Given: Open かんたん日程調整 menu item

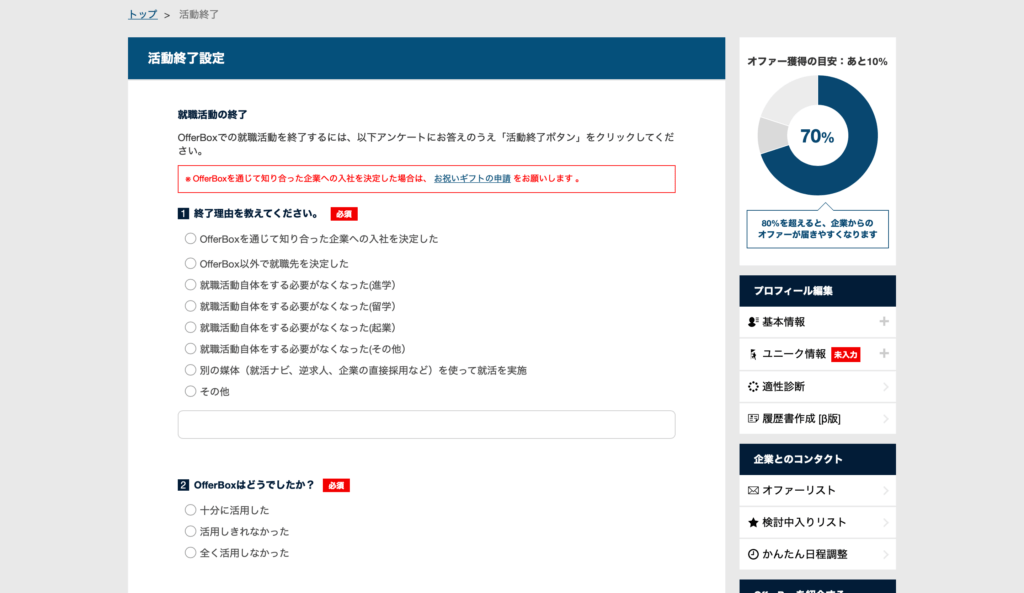Looking at the screenshot, I should coord(818,554).
